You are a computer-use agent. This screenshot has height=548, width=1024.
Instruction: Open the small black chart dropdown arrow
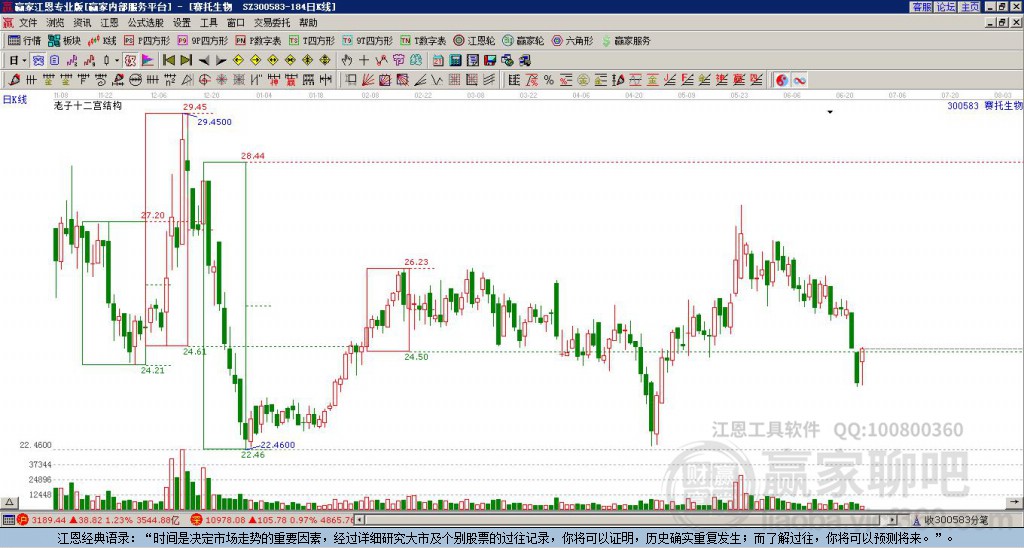830,112
